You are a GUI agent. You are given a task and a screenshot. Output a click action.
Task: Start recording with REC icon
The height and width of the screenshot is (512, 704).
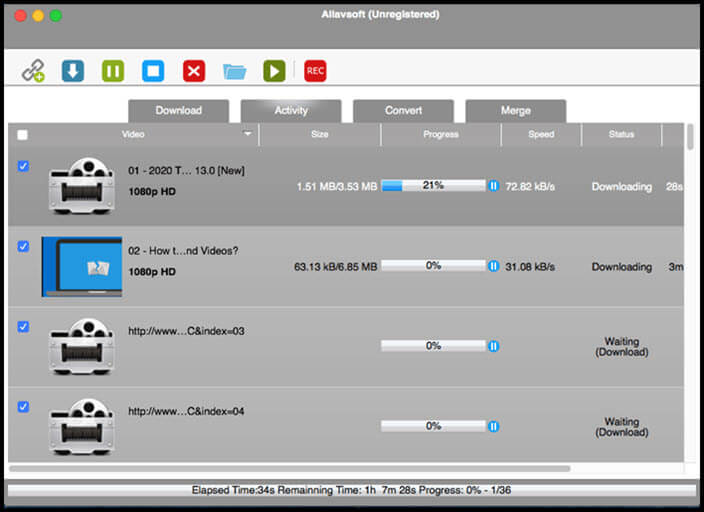(315, 71)
